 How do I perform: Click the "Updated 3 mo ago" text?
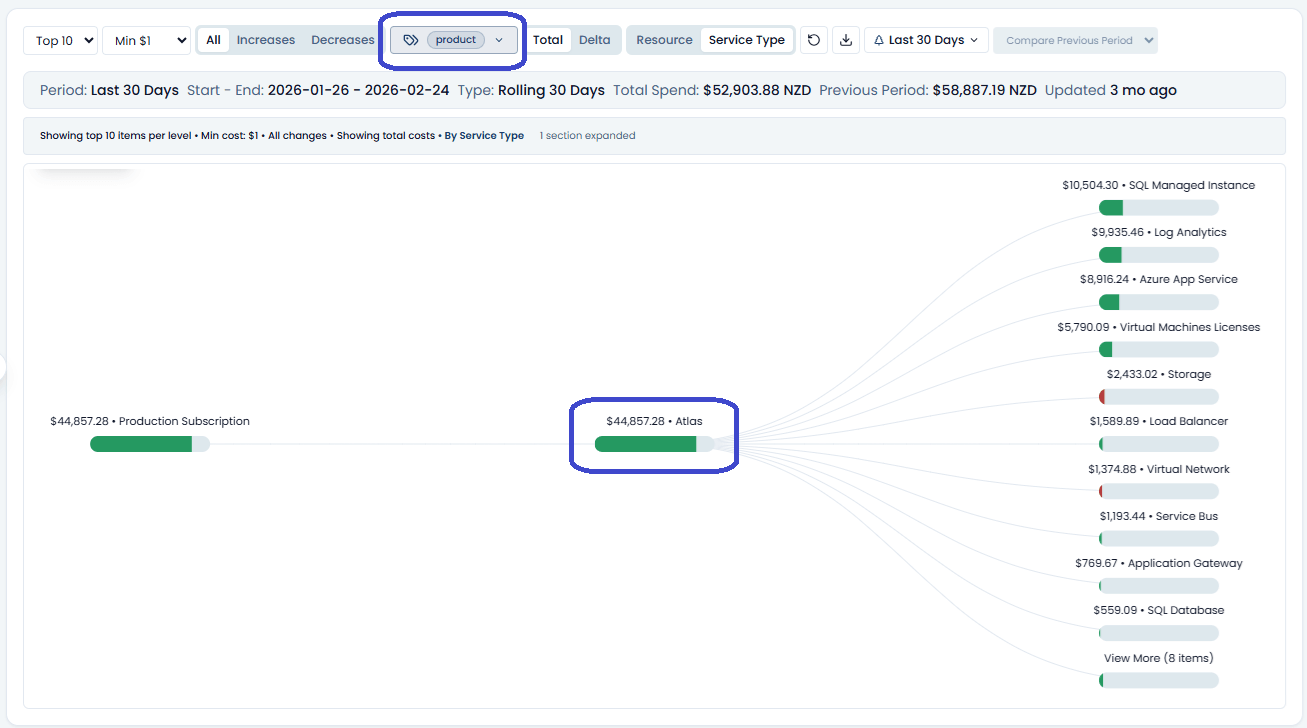click(1111, 90)
